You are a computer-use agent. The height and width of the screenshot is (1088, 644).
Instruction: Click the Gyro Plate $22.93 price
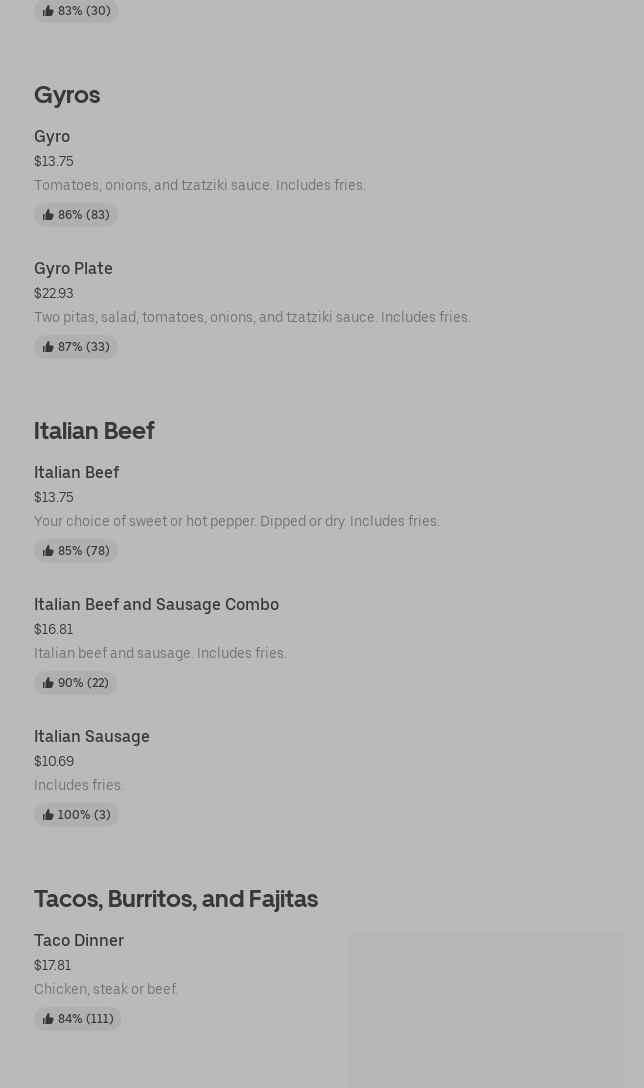[54, 293]
